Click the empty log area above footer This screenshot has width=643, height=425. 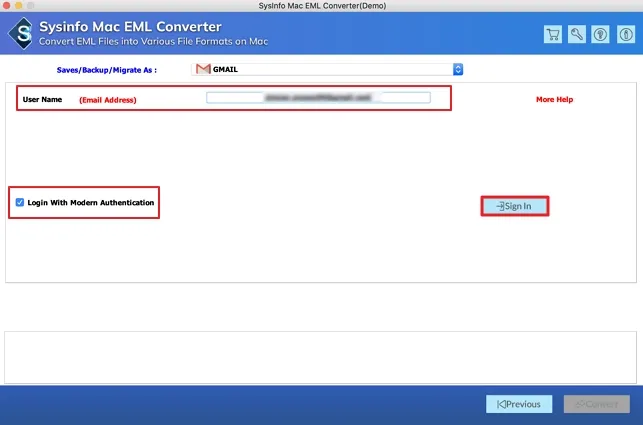[320, 357]
